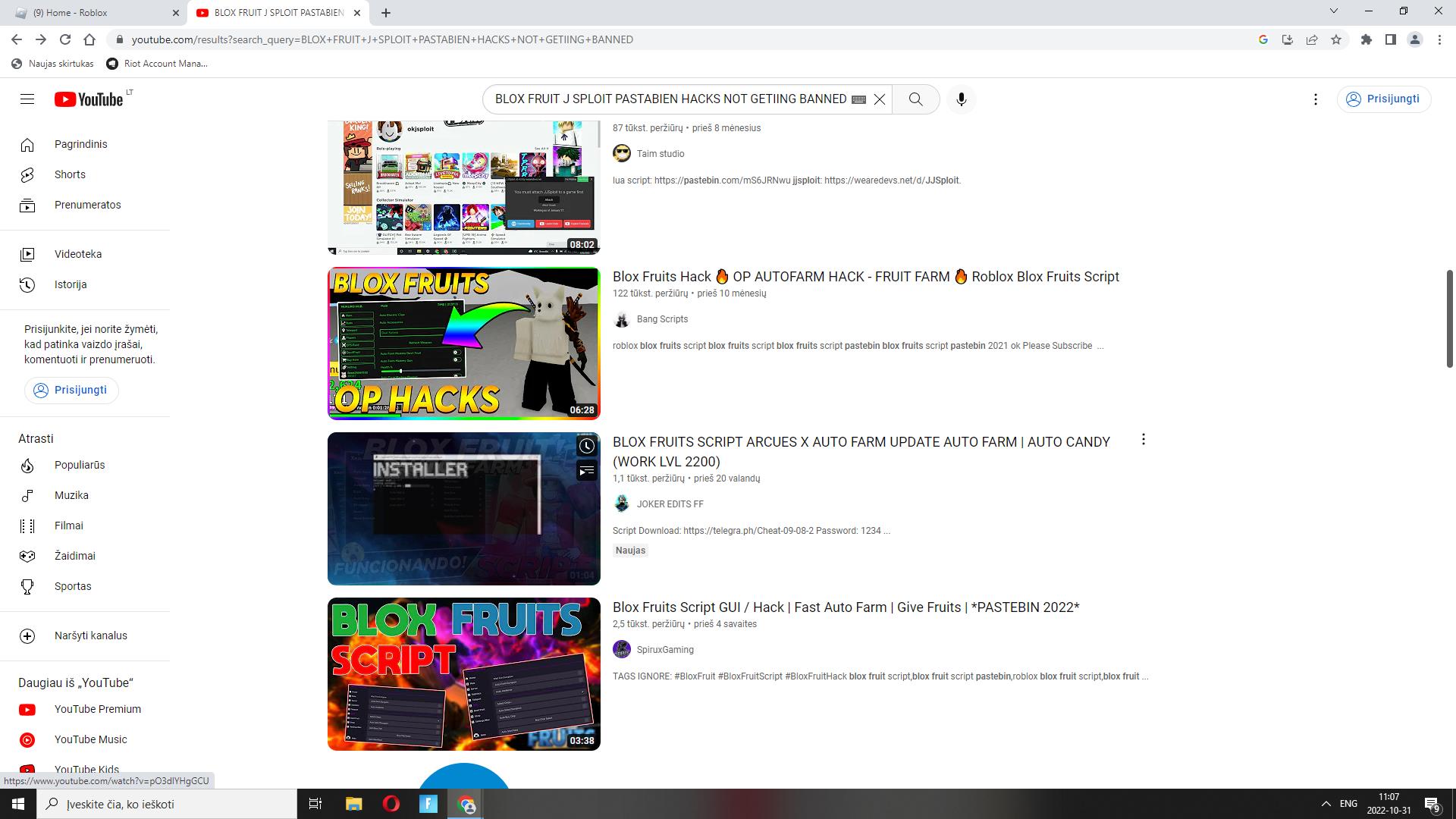Open Opera browser from the taskbar
Image resolution: width=1456 pixels, height=819 pixels.
click(x=391, y=804)
